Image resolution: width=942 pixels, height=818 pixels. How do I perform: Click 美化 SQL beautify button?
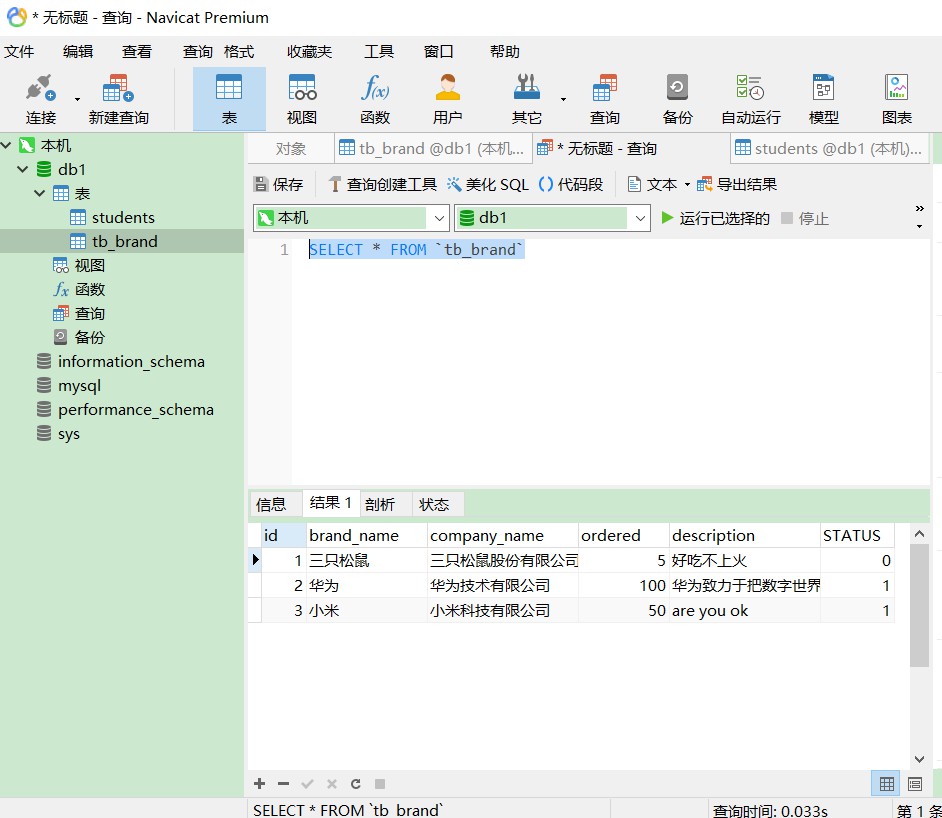(x=487, y=184)
